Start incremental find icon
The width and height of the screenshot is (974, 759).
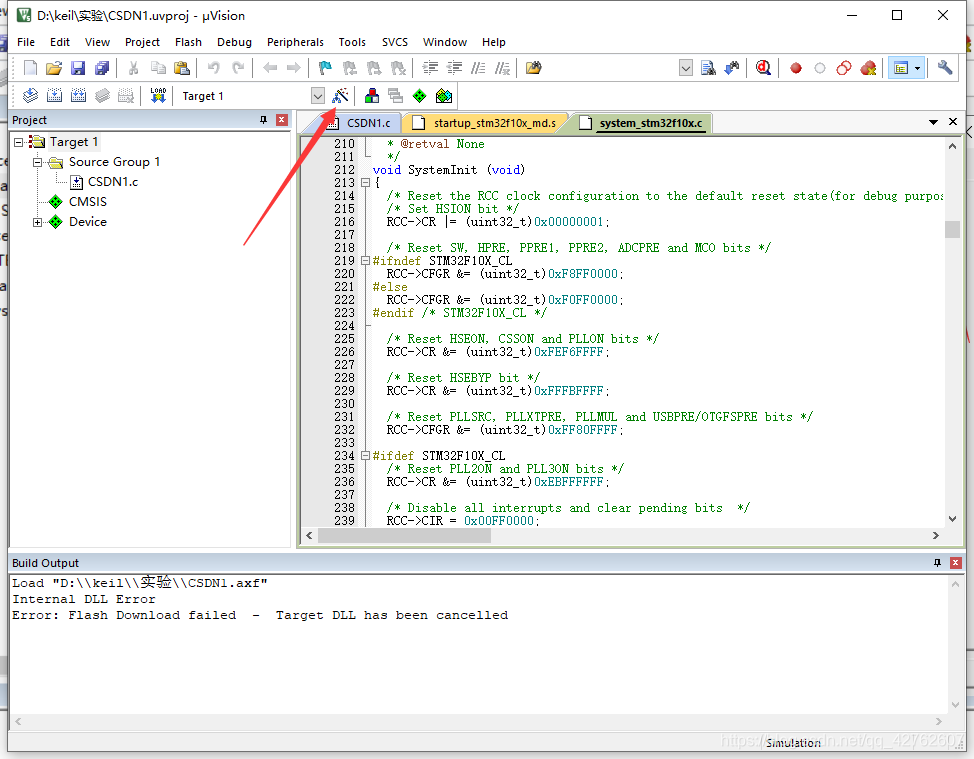(732, 68)
